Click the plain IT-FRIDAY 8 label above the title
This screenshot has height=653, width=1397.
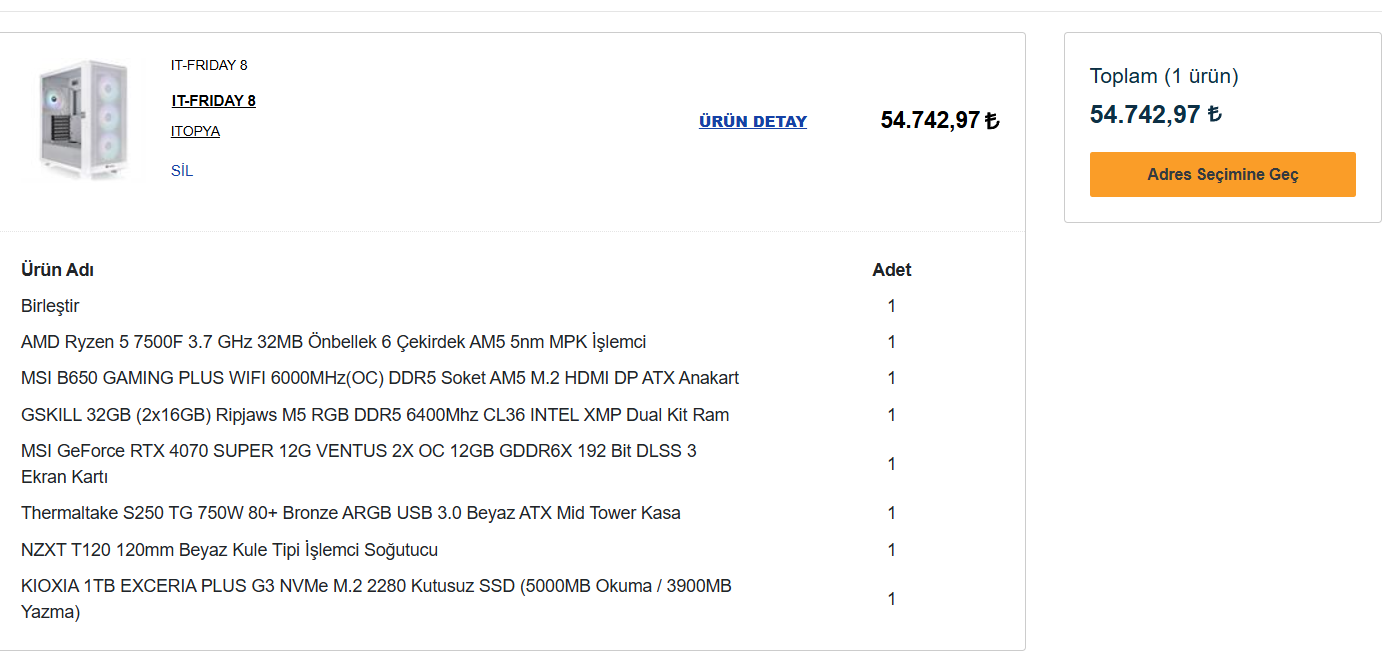click(x=209, y=65)
